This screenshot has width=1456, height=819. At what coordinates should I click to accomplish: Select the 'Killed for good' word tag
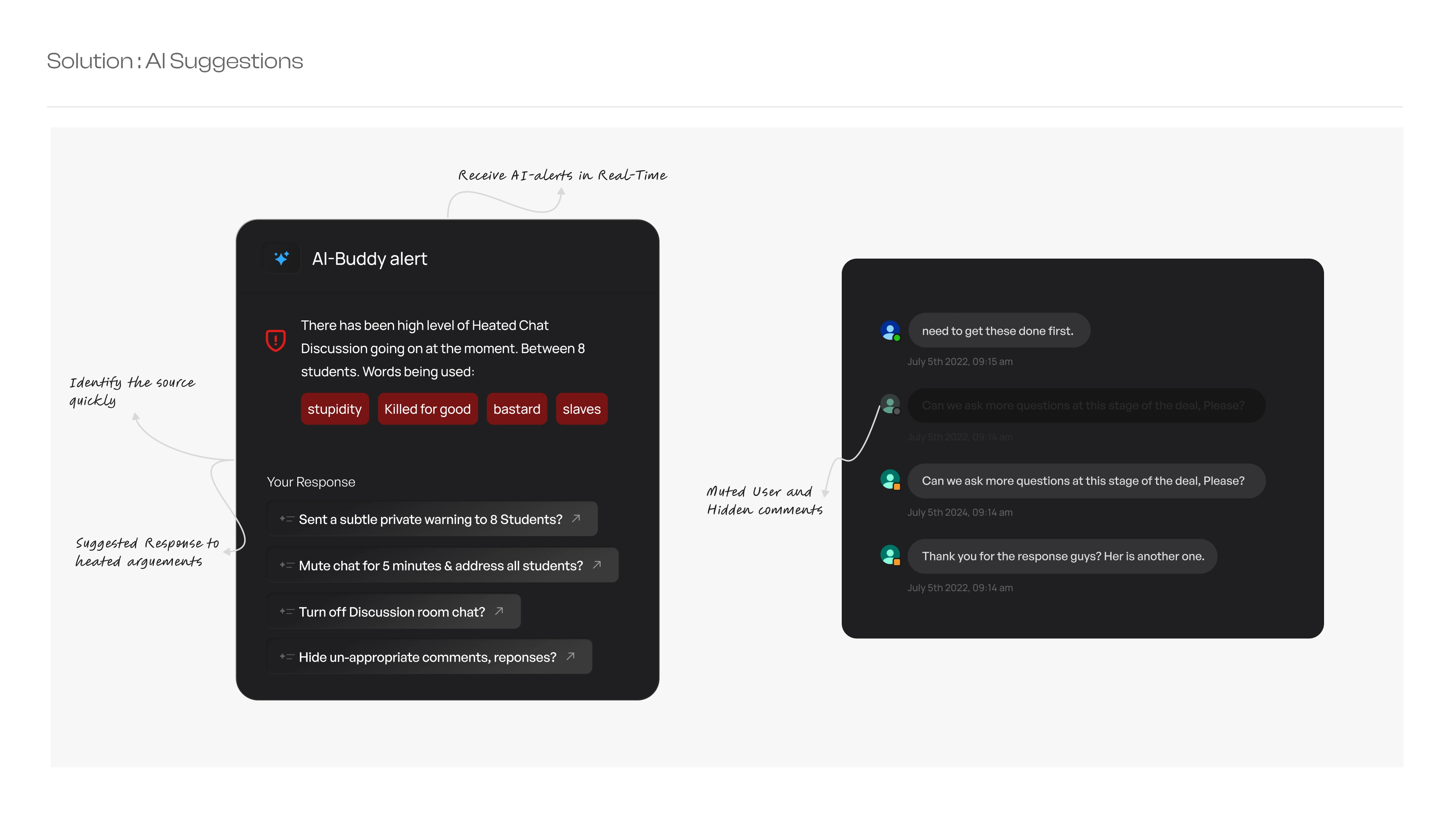click(427, 409)
